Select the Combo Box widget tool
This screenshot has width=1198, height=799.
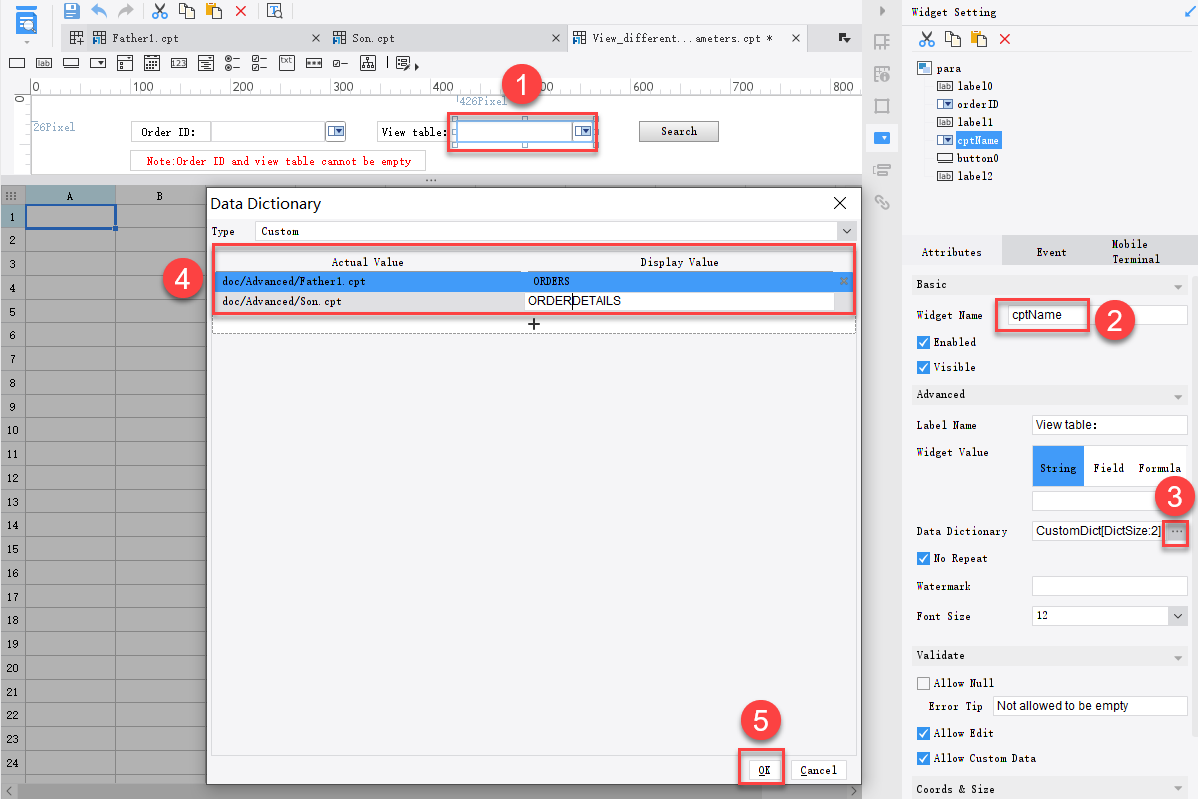(x=99, y=62)
